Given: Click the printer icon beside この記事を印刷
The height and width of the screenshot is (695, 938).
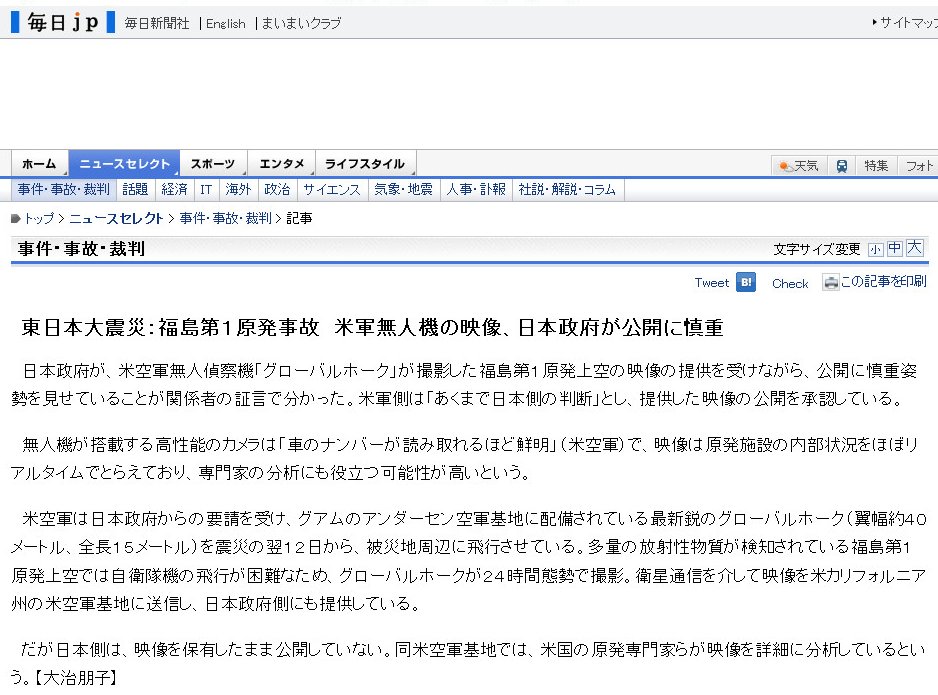Looking at the screenshot, I should click(x=830, y=282).
